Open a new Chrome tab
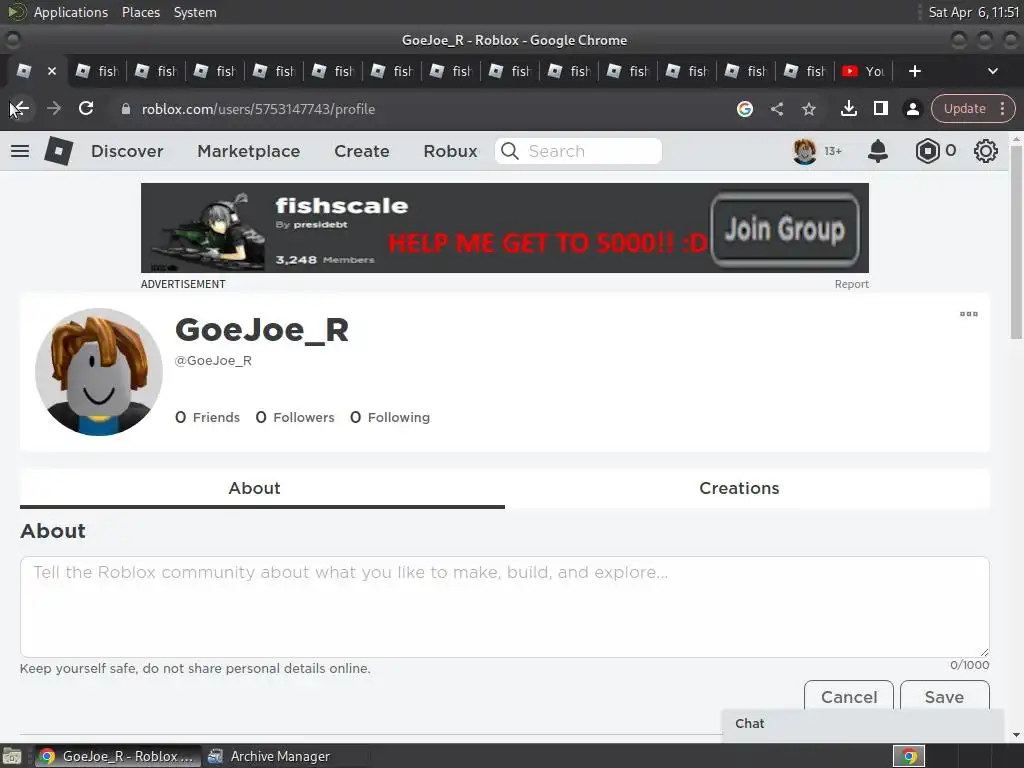This screenshot has height=768, width=1024. click(x=914, y=71)
